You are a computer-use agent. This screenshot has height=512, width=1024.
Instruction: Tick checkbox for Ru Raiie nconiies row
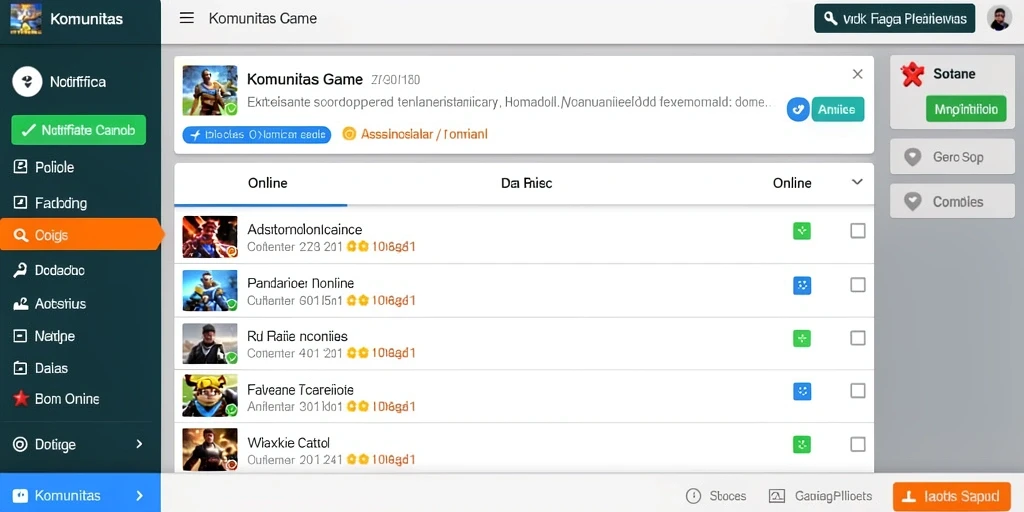857,338
